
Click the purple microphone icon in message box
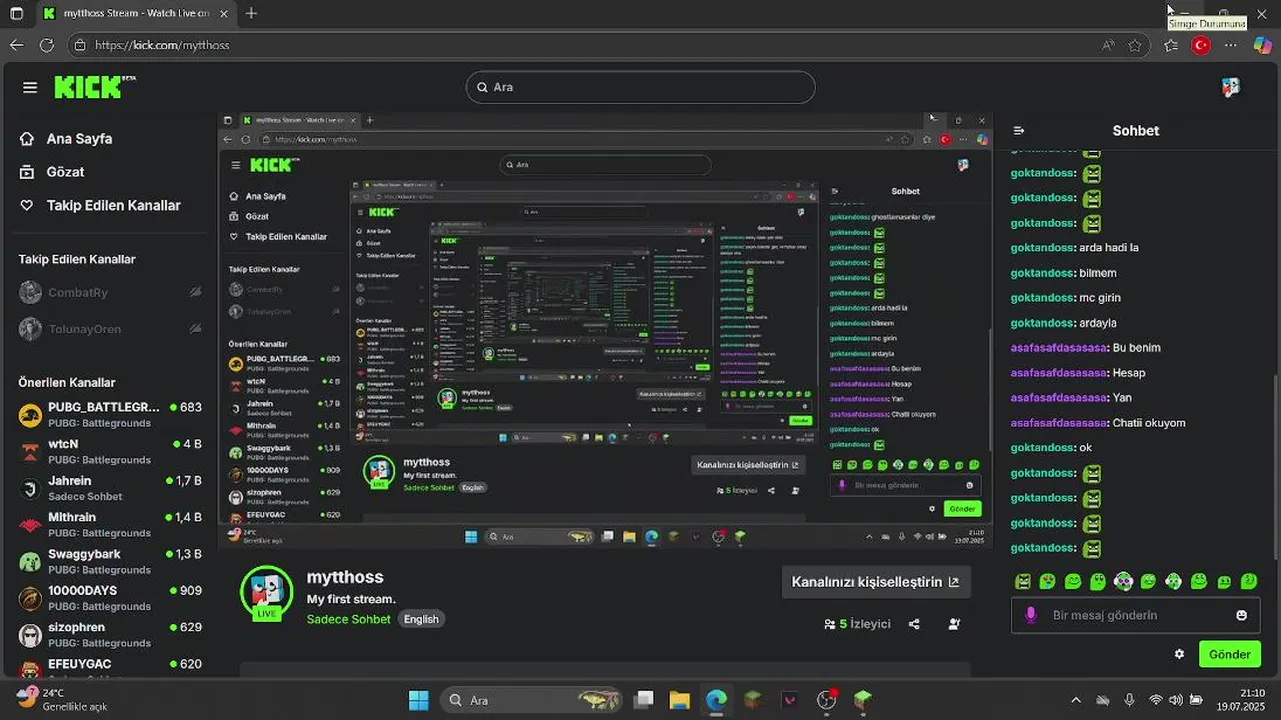pos(1031,615)
